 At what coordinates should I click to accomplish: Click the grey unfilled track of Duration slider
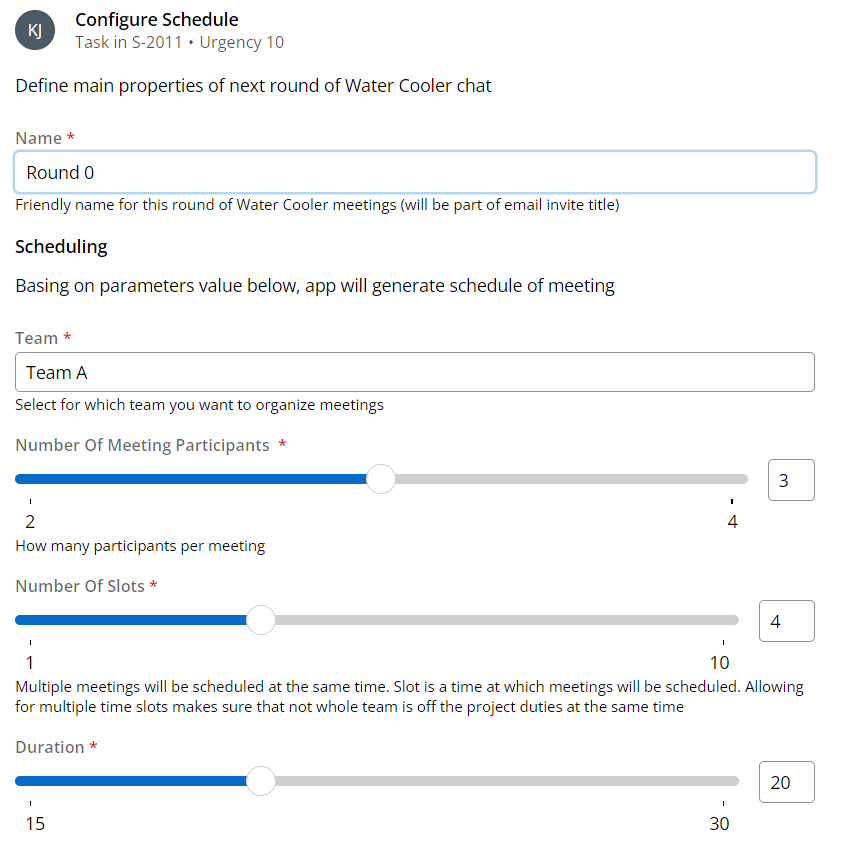[x=500, y=781]
